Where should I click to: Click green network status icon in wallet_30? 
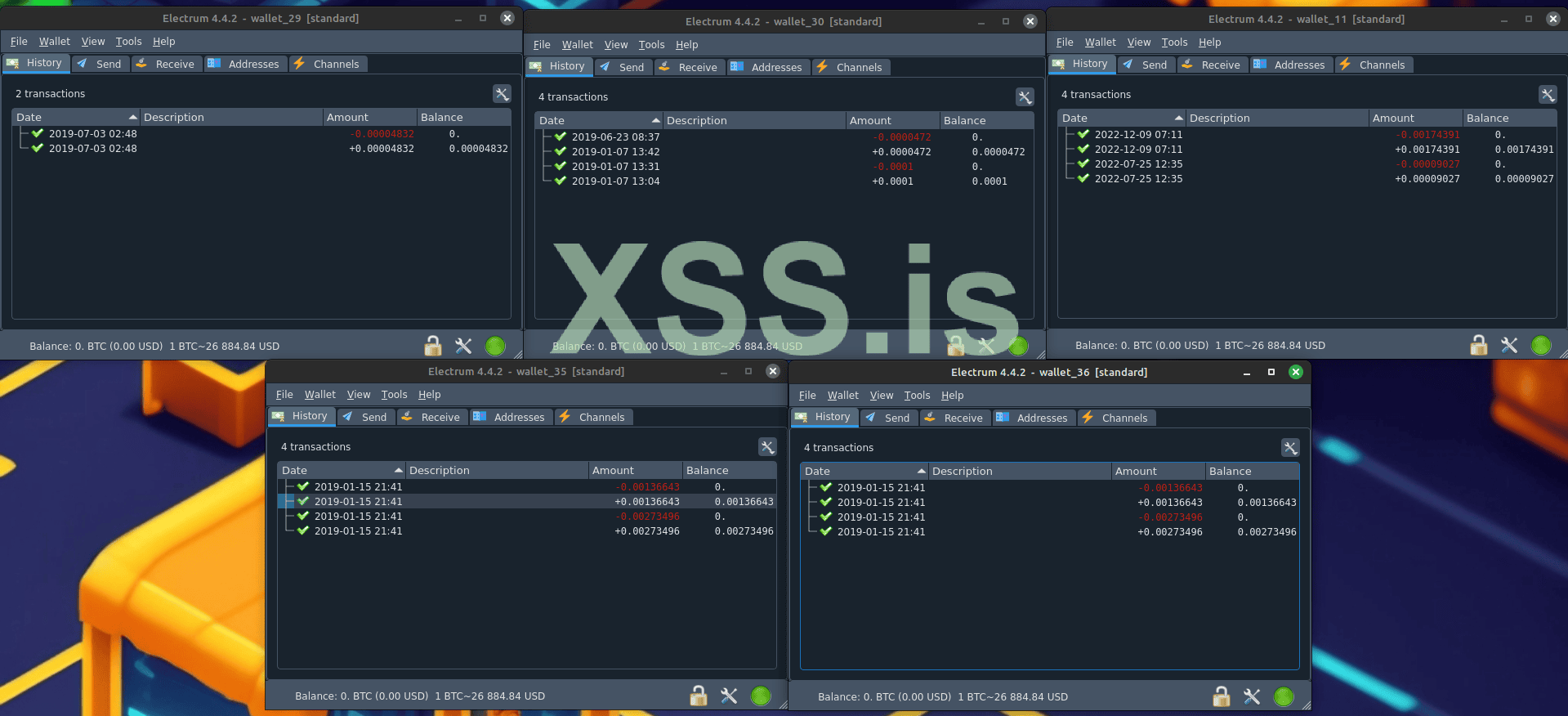point(1018,346)
